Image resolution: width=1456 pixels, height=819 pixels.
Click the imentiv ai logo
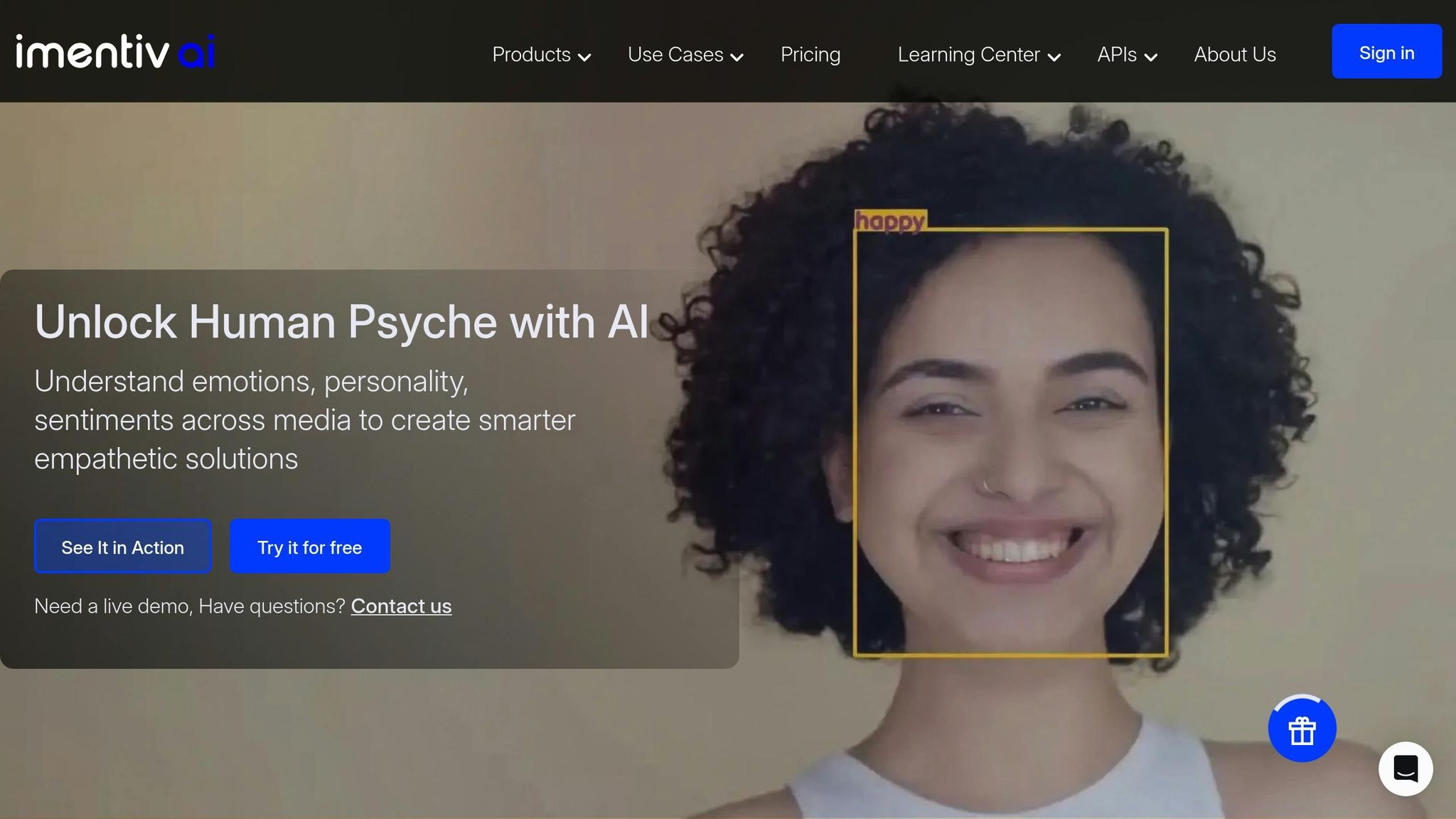(115, 50)
